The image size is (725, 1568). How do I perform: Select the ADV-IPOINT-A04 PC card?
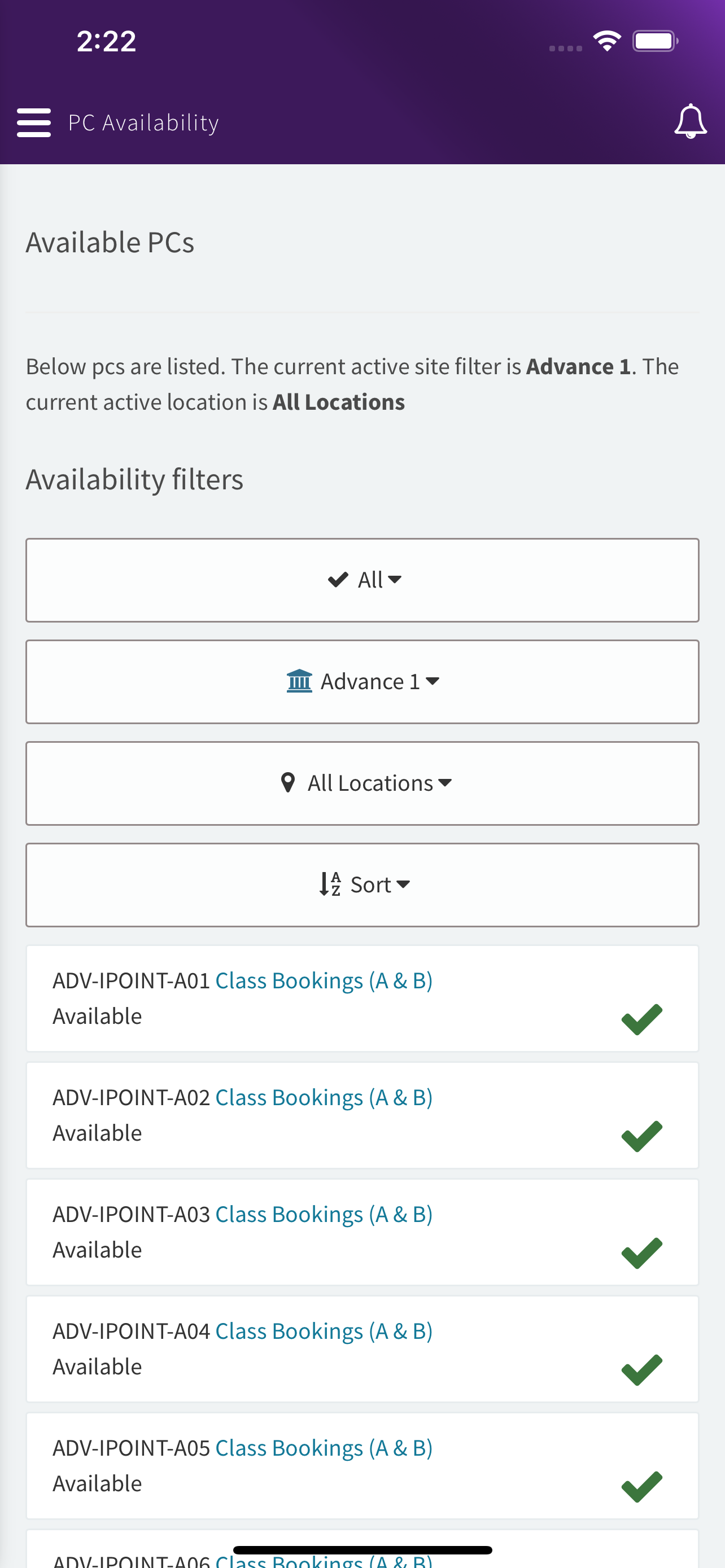(x=362, y=1349)
